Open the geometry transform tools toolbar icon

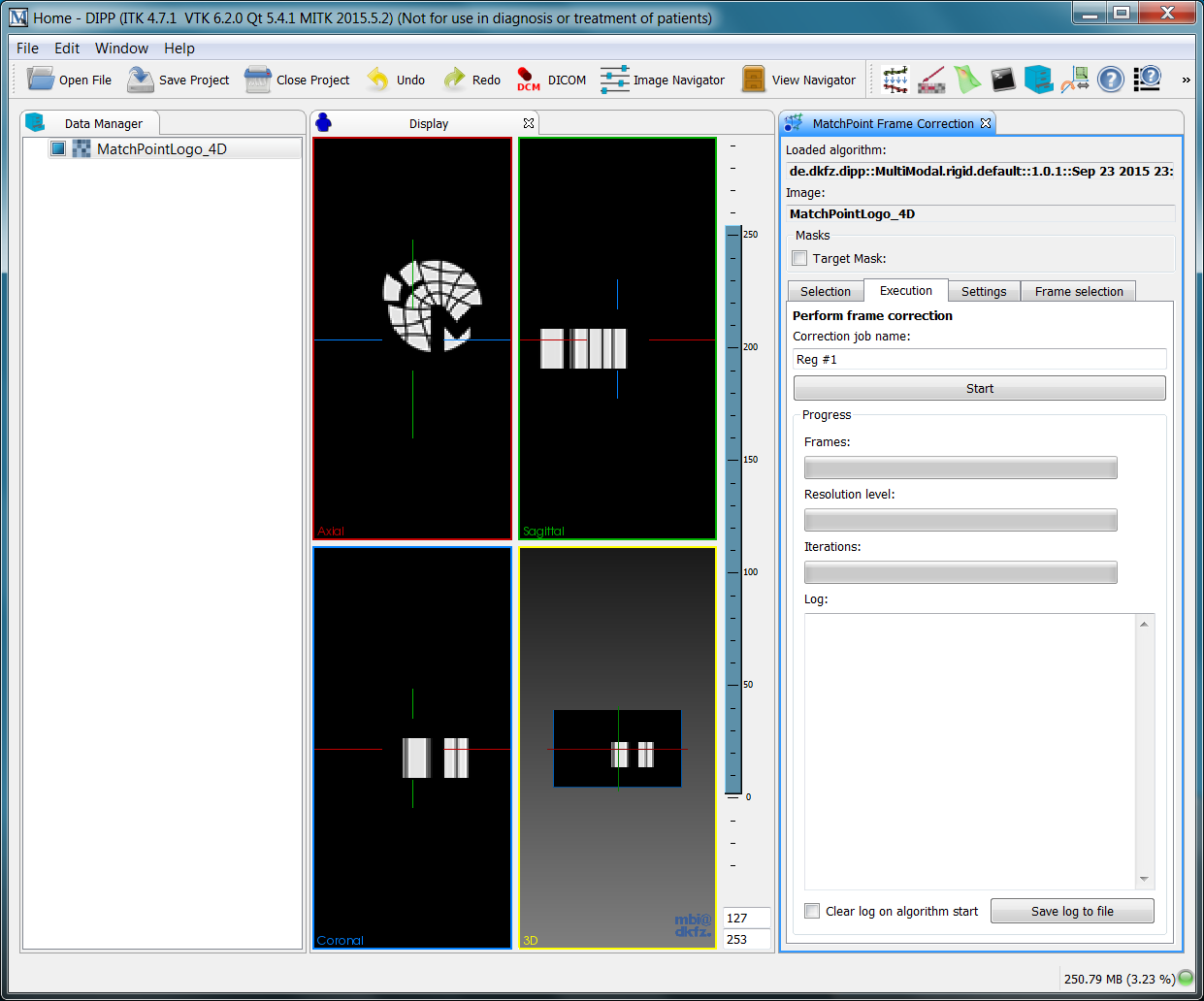(x=1075, y=80)
